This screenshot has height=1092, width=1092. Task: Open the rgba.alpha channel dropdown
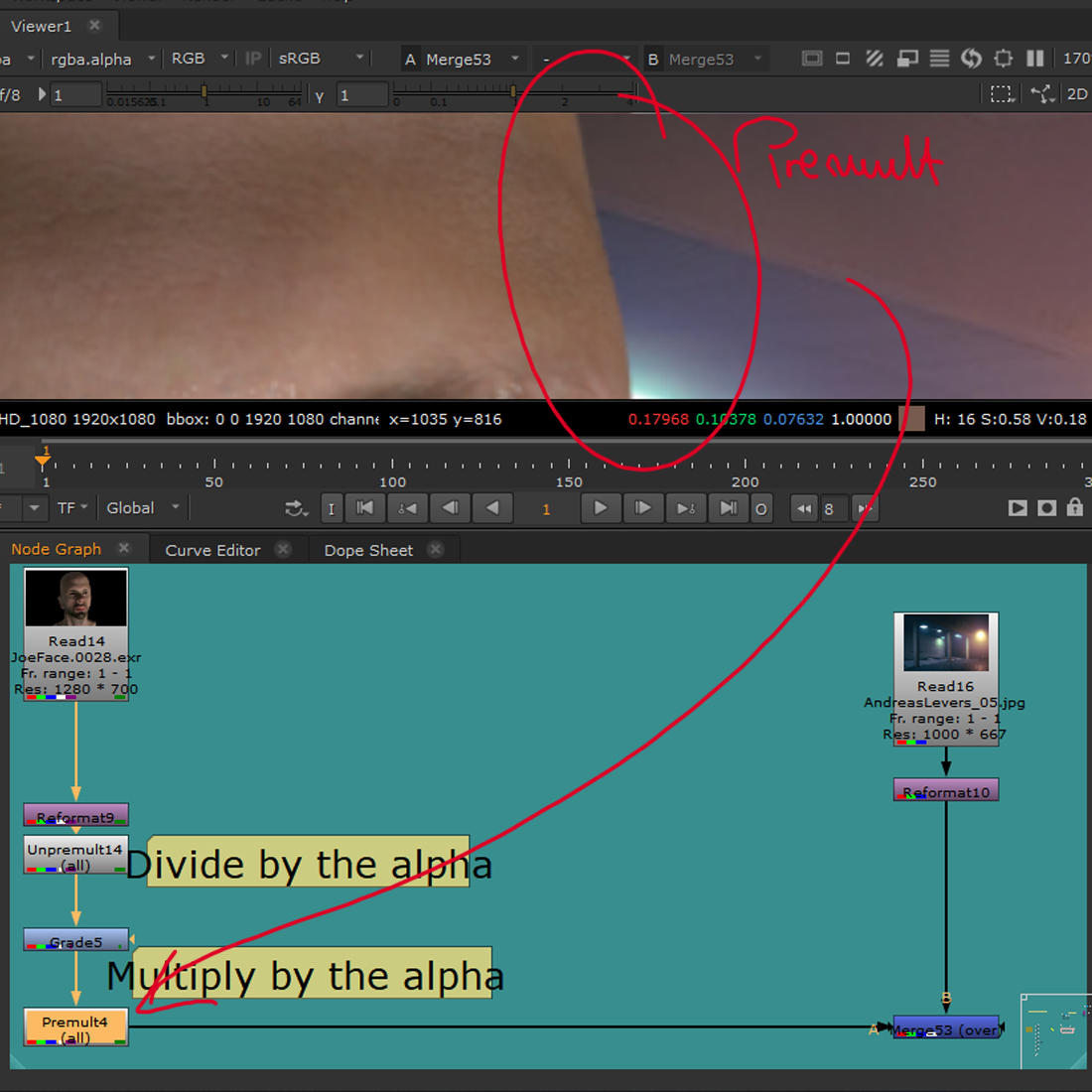coord(102,60)
